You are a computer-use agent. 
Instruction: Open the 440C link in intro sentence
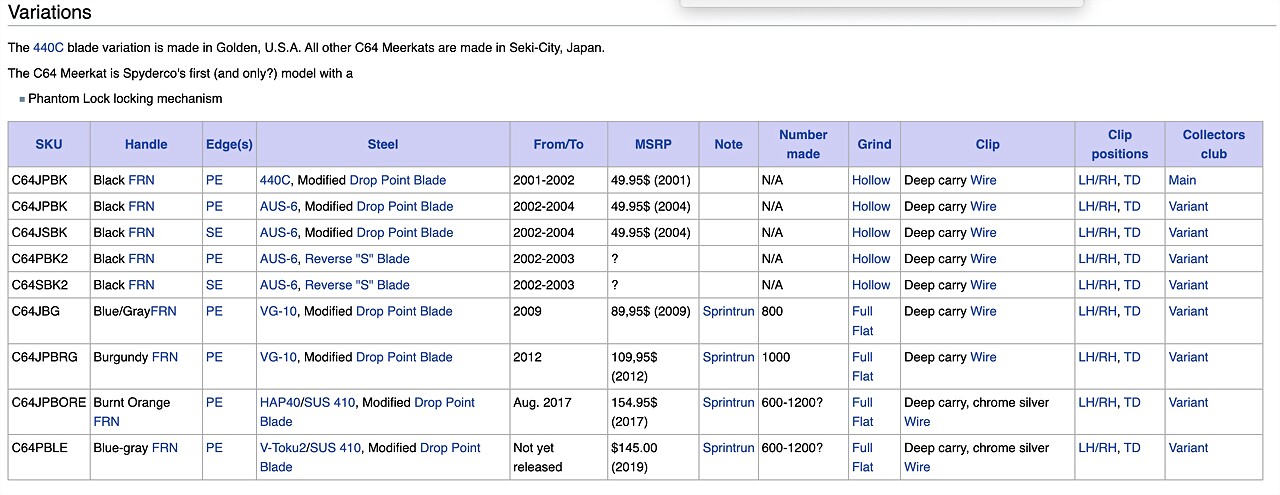(48, 47)
